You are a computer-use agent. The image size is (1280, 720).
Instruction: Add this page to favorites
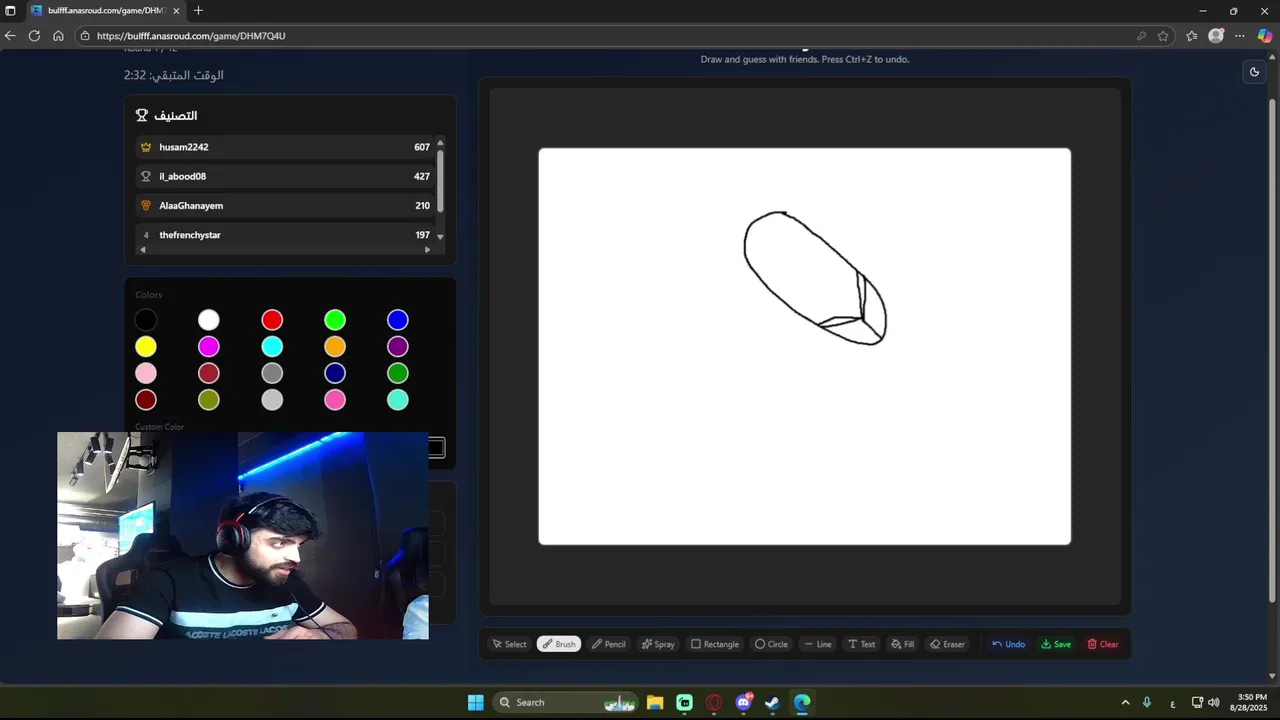(x=1163, y=36)
